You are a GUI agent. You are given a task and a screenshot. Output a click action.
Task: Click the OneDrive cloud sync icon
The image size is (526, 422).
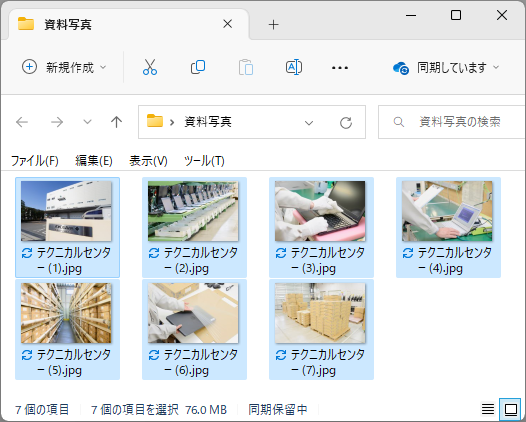click(401, 68)
